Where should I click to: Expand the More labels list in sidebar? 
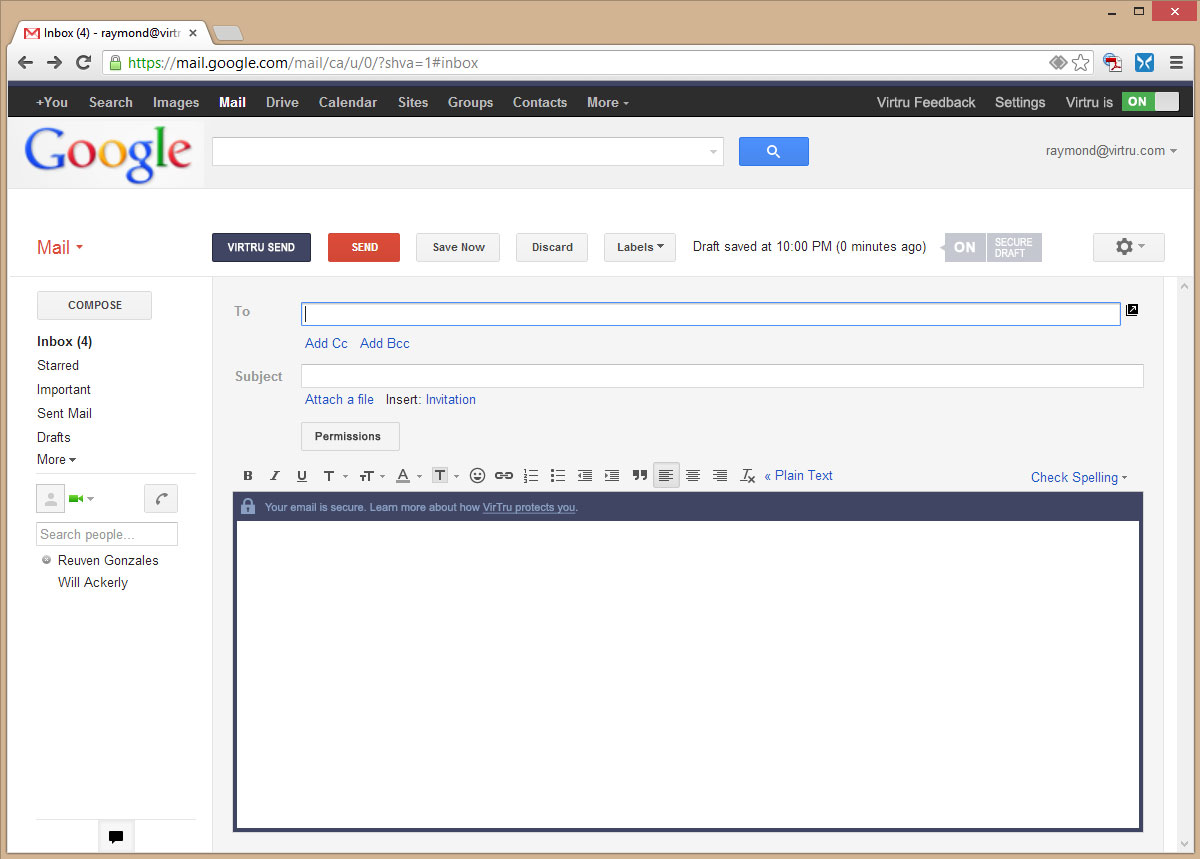click(56, 460)
